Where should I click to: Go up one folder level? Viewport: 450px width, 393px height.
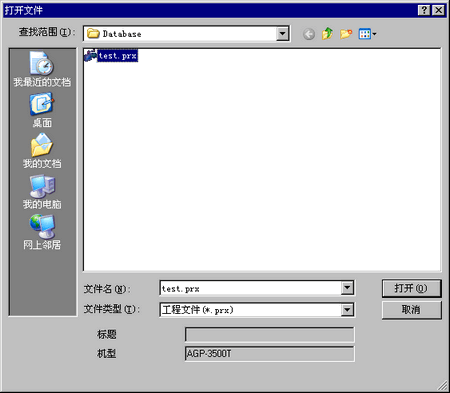pyautogui.click(x=327, y=34)
